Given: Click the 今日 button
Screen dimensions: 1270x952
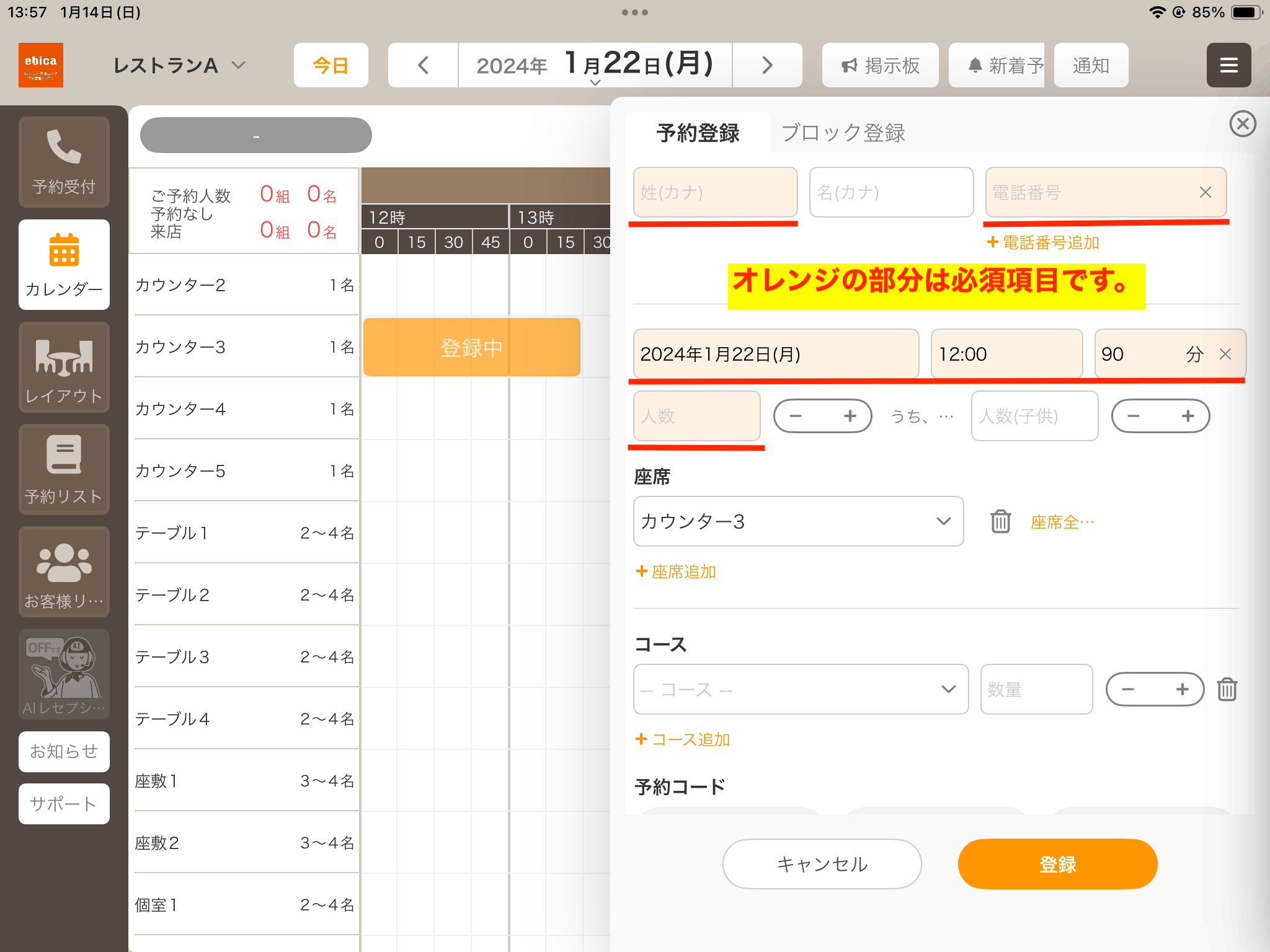Looking at the screenshot, I should (331, 65).
